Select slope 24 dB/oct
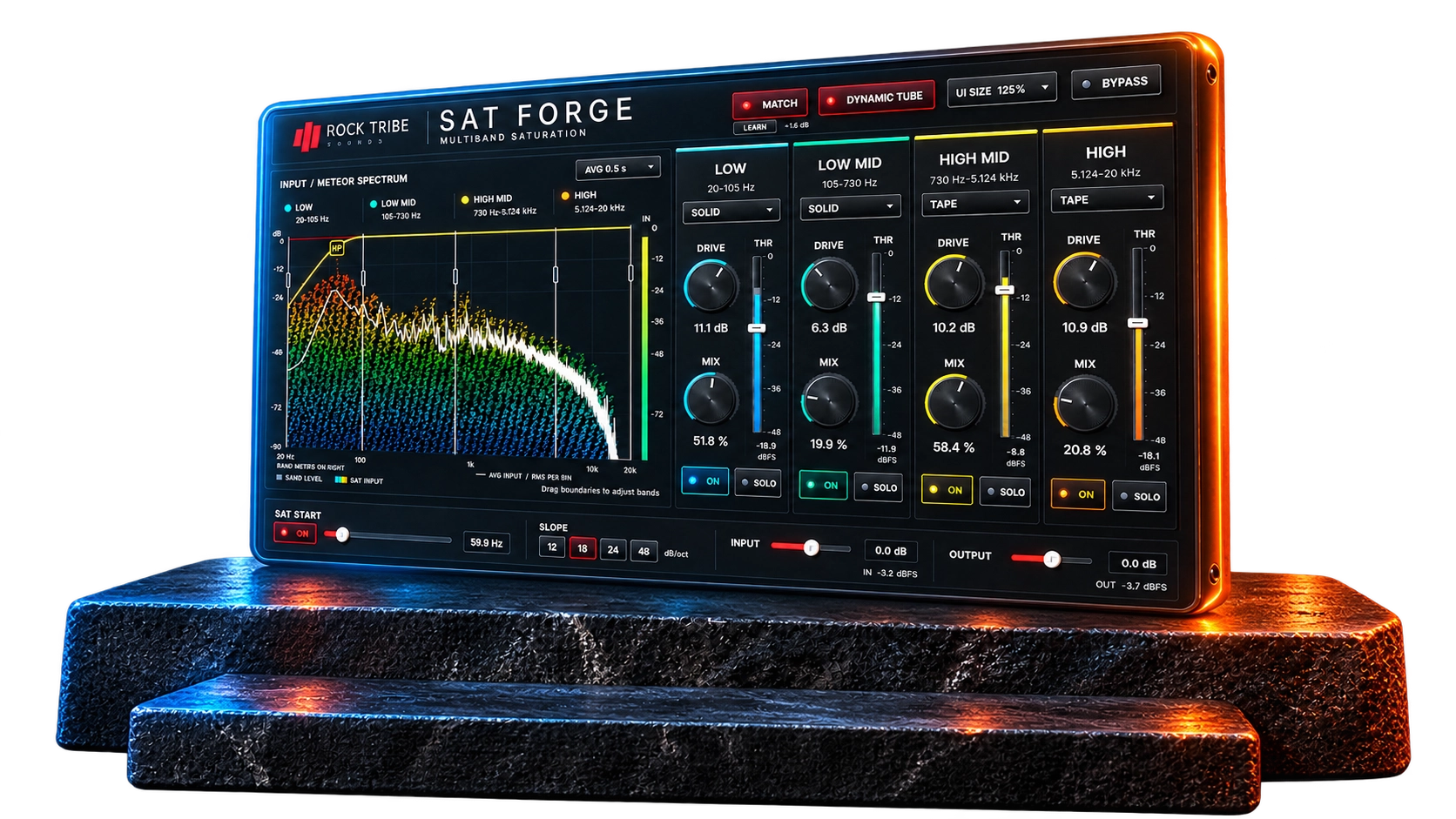 click(x=613, y=550)
